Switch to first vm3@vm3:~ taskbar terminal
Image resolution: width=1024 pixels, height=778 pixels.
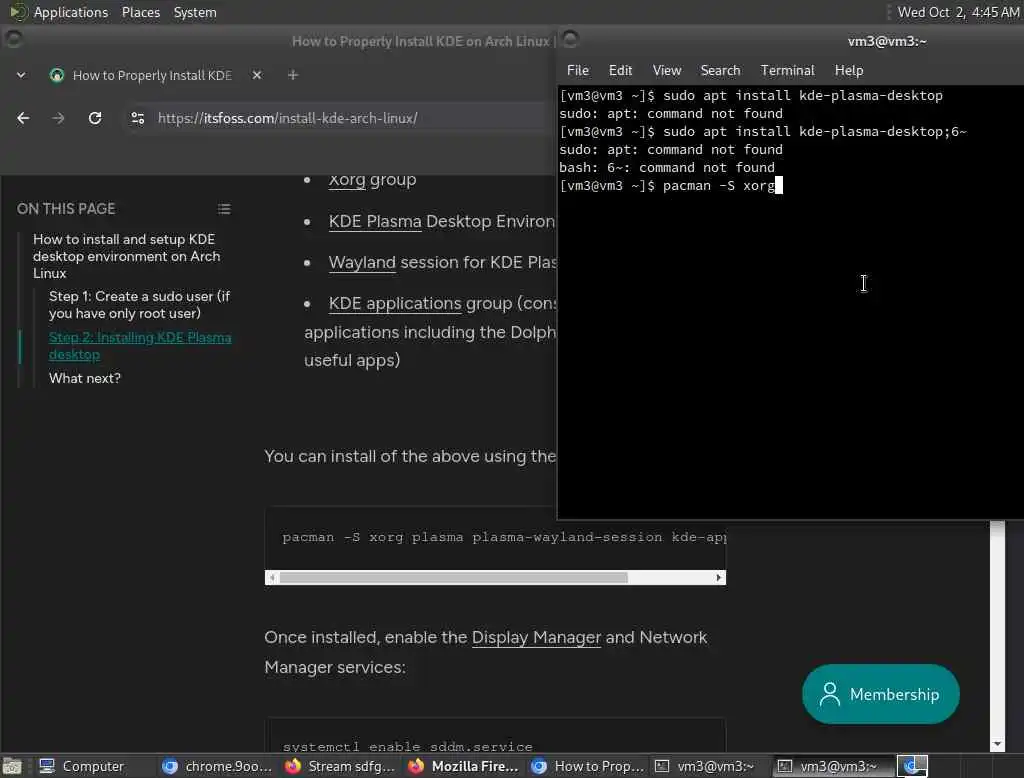pos(709,766)
